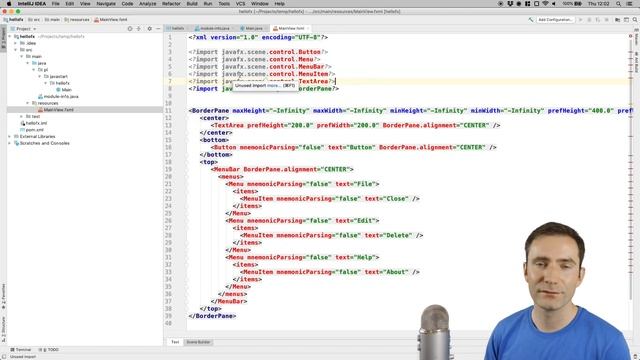Viewport: 640px width, 360px height.
Task: Click the Wi-Fi status icon
Action: pos(545,4)
